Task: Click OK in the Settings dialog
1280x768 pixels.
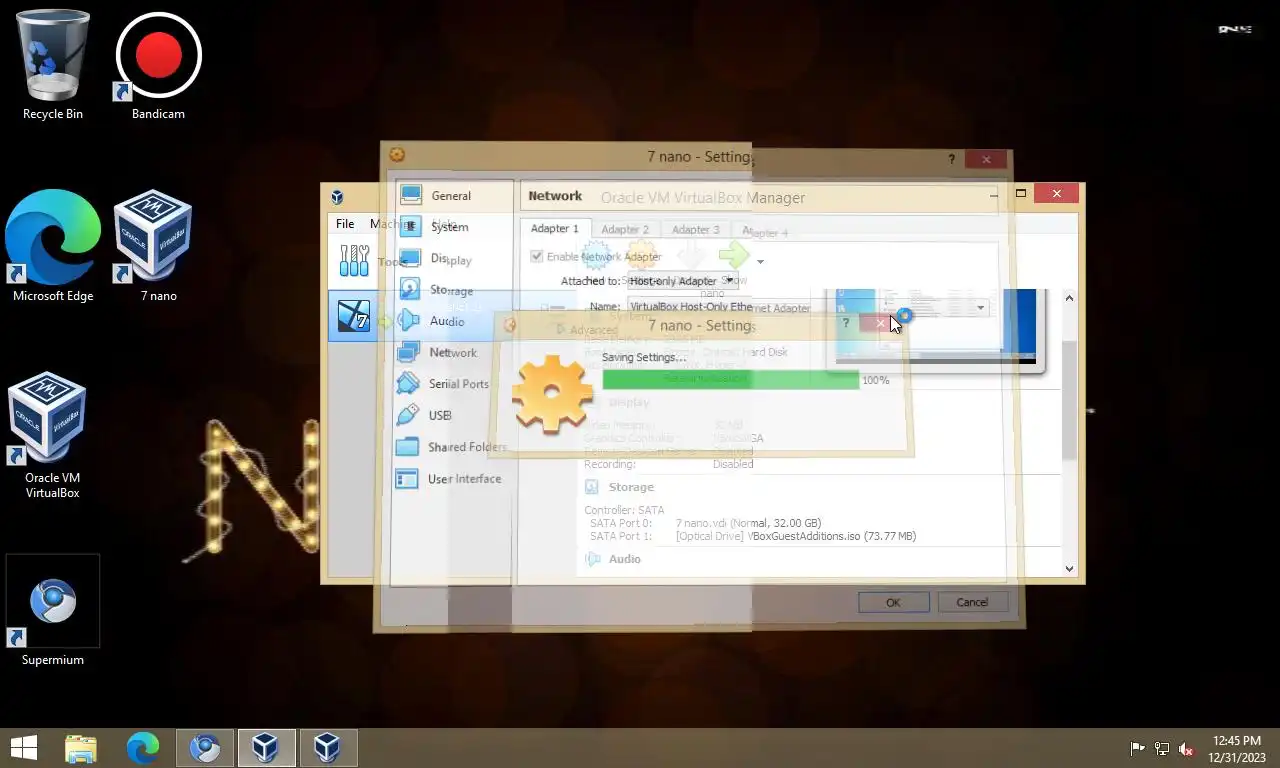Action: (x=893, y=602)
